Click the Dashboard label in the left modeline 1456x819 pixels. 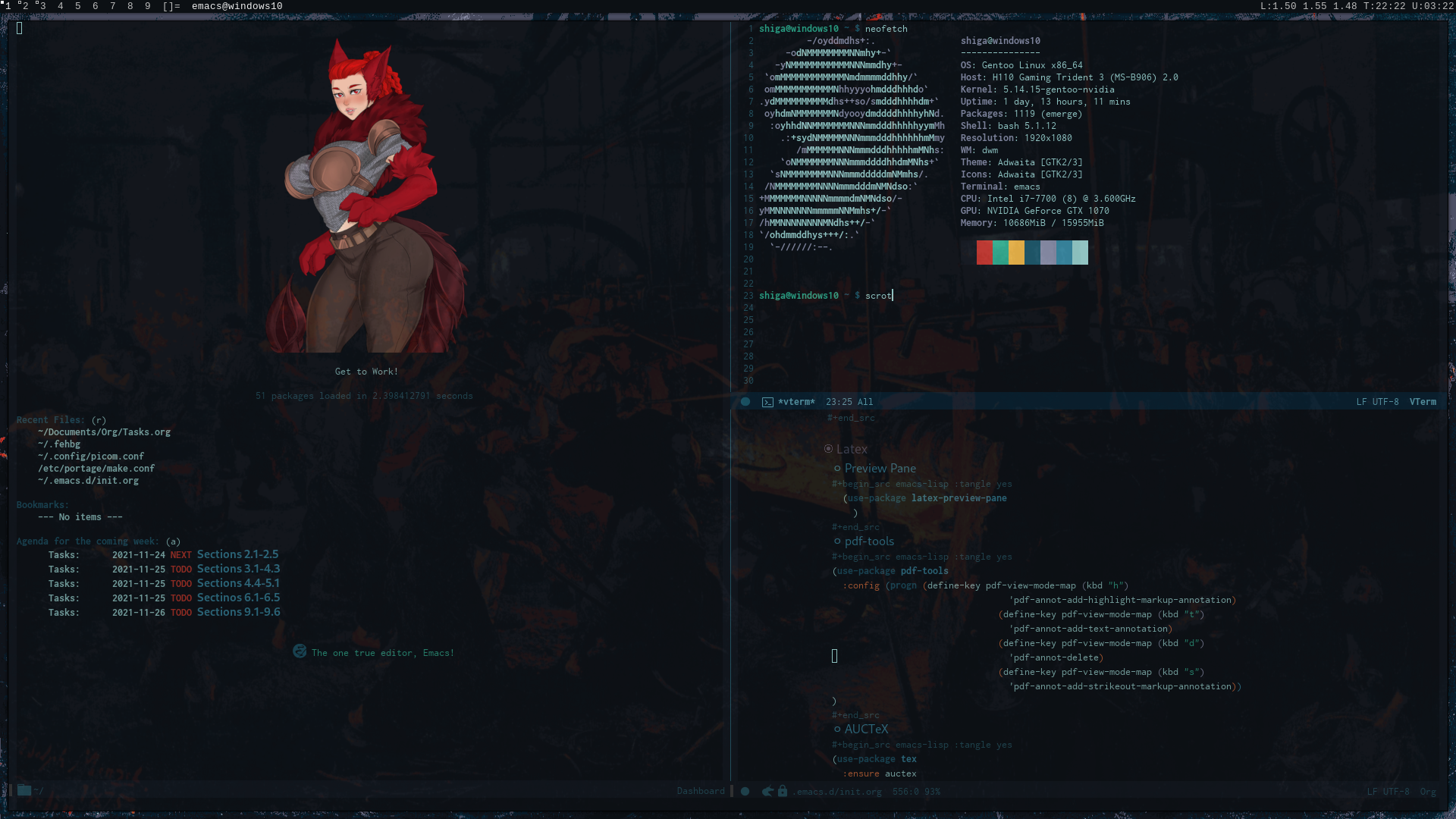coord(701,791)
